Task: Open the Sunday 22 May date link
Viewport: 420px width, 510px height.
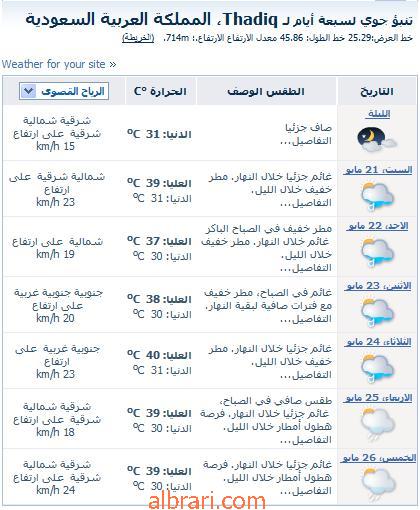Action: [x=377, y=226]
